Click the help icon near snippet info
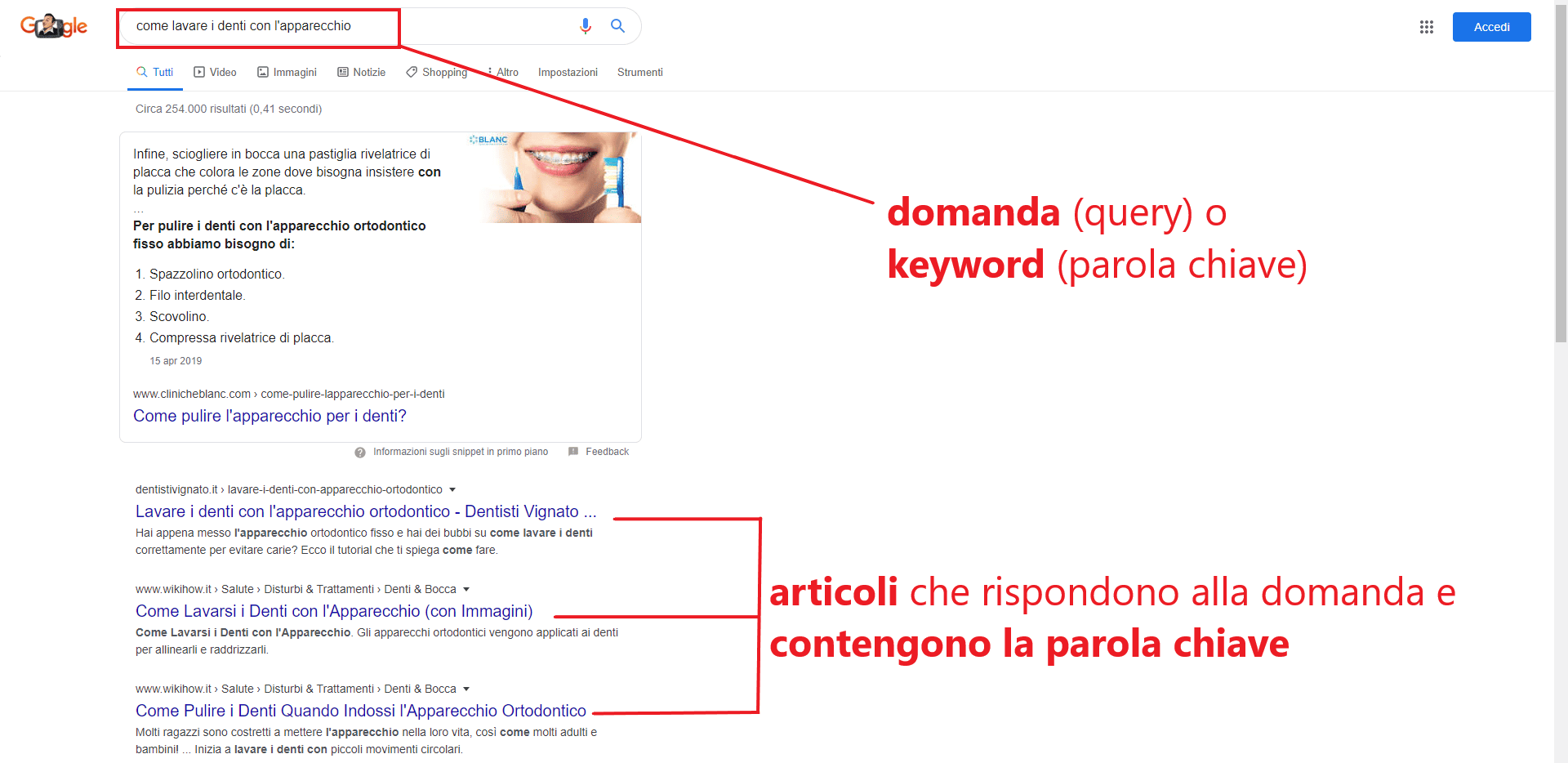The image size is (1568, 763). (x=359, y=452)
